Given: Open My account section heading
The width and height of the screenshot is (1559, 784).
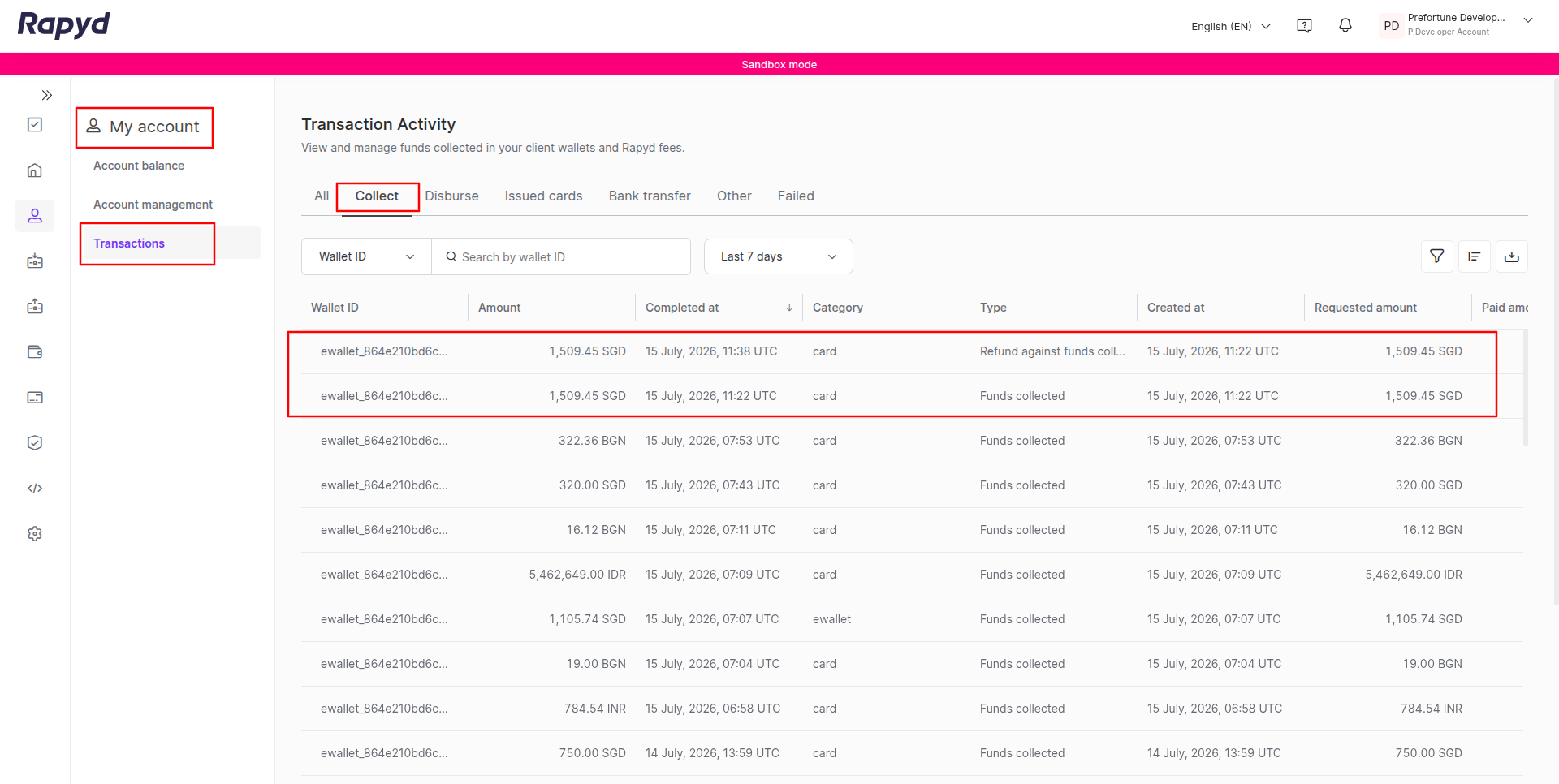Looking at the screenshot, I should coord(145,127).
